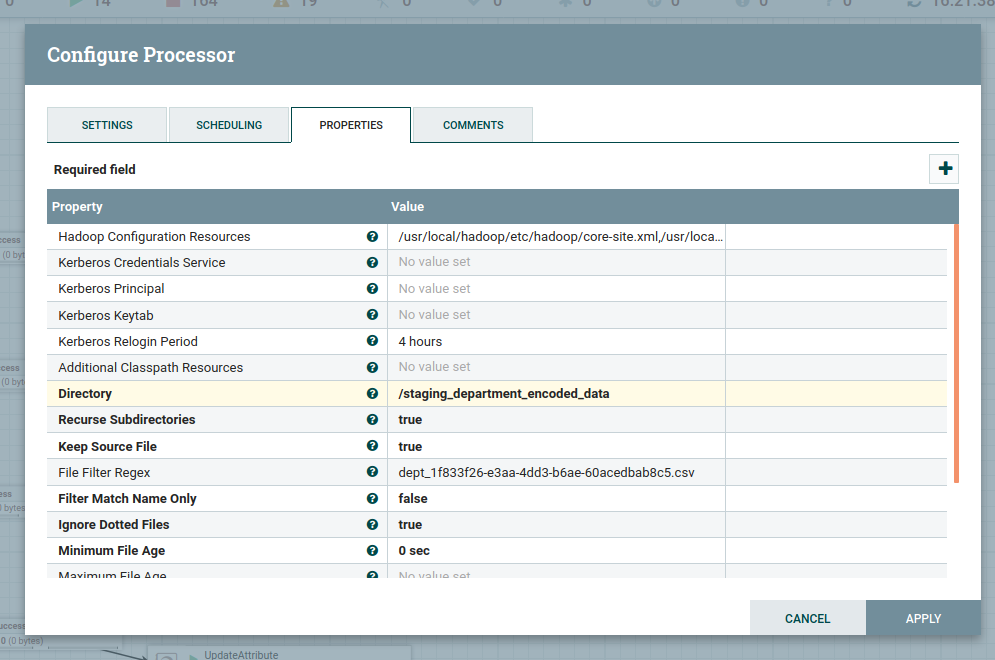Click help icon for Hadoop Configuration Resources
Image resolution: width=995 pixels, height=660 pixels.
[372, 237]
